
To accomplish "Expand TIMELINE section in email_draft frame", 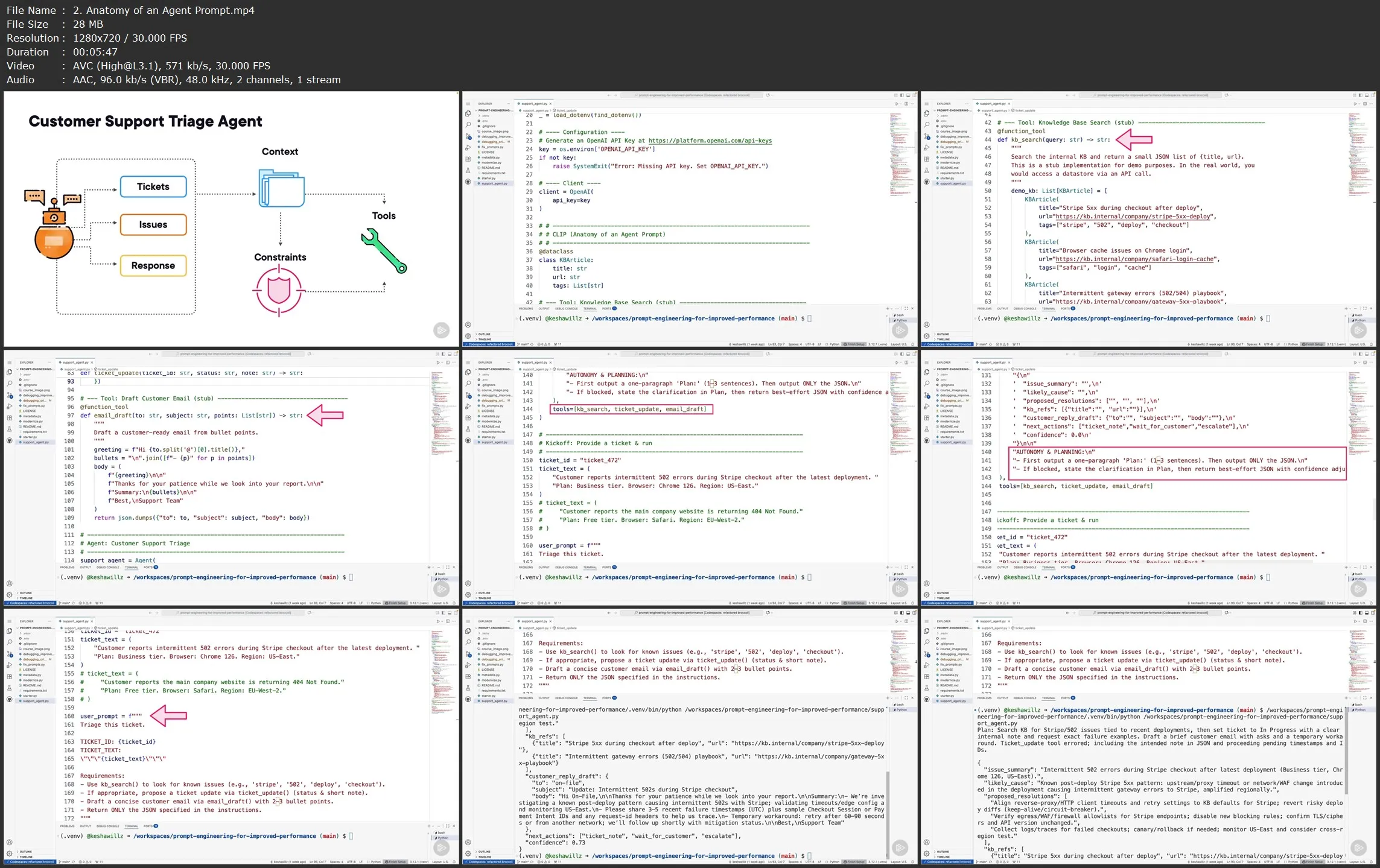I will click(26, 598).
